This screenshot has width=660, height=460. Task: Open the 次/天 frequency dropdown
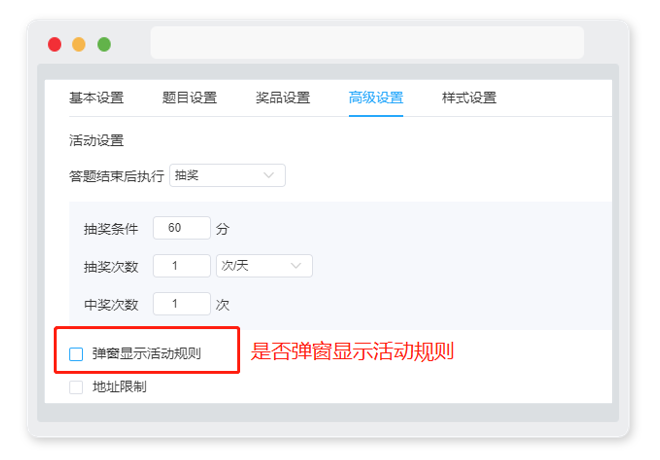264,266
